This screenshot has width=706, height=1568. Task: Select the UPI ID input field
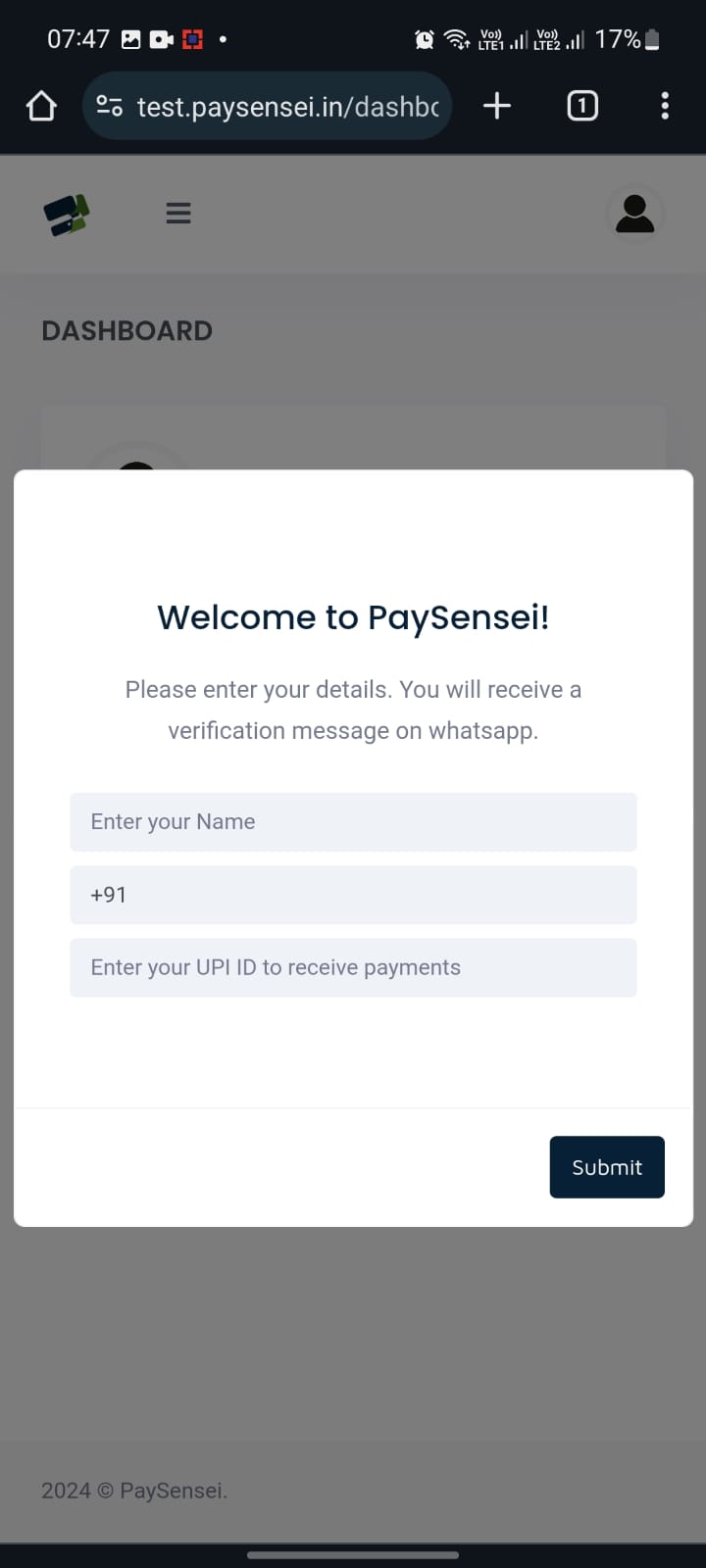[353, 968]
